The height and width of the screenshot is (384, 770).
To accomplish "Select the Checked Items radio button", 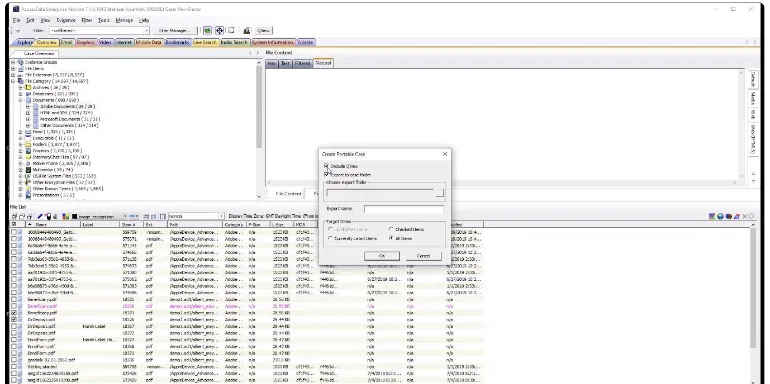I will click(391, 229).
